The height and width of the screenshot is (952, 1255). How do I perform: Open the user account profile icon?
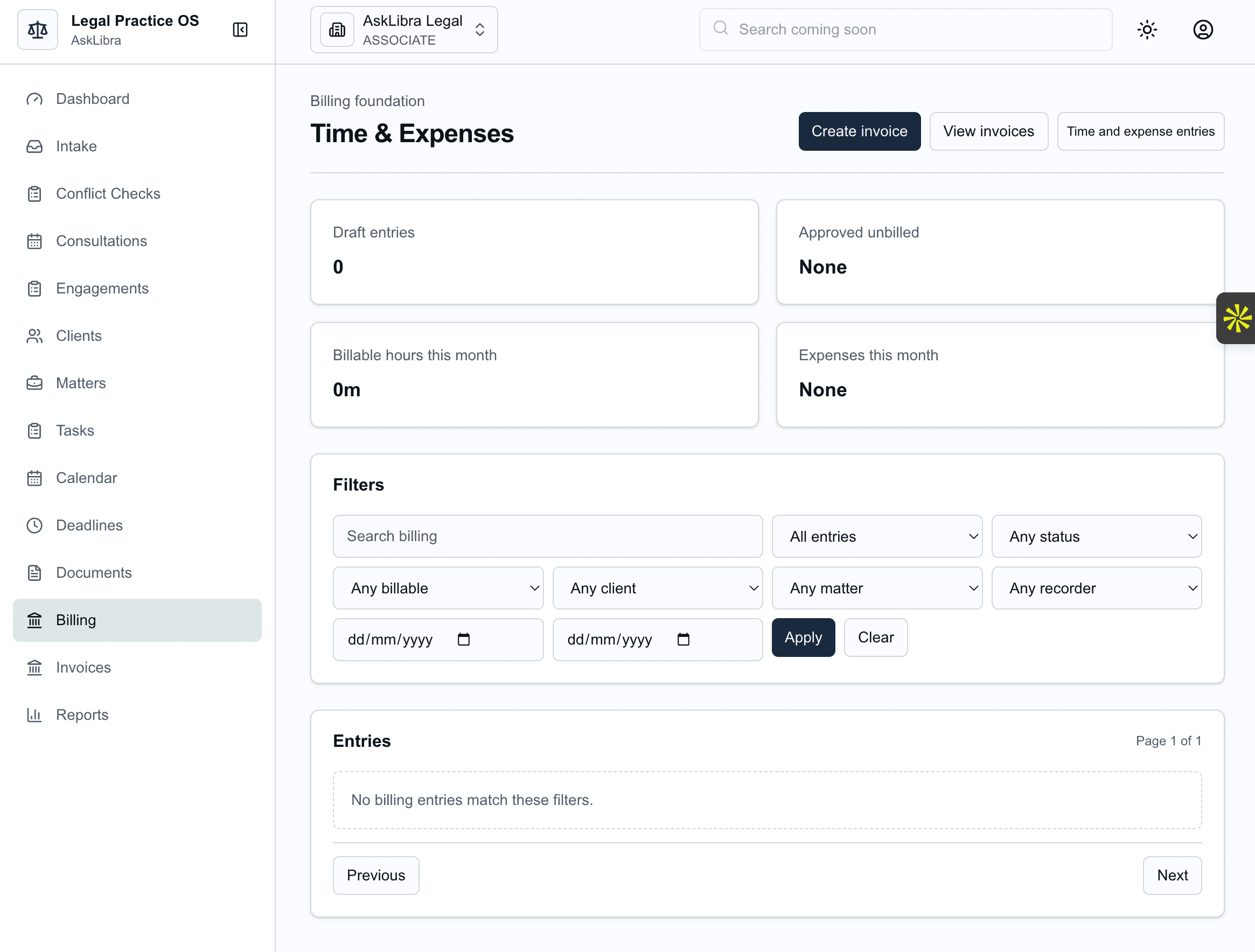pyautogui.click(x=1203, y=30)
